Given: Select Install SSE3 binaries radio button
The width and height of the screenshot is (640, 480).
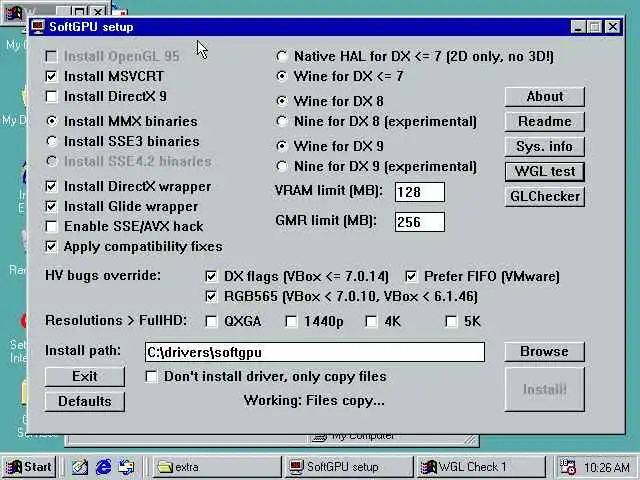Looking at the screenshot, I should pyautogui.click(x=51, y=141).
